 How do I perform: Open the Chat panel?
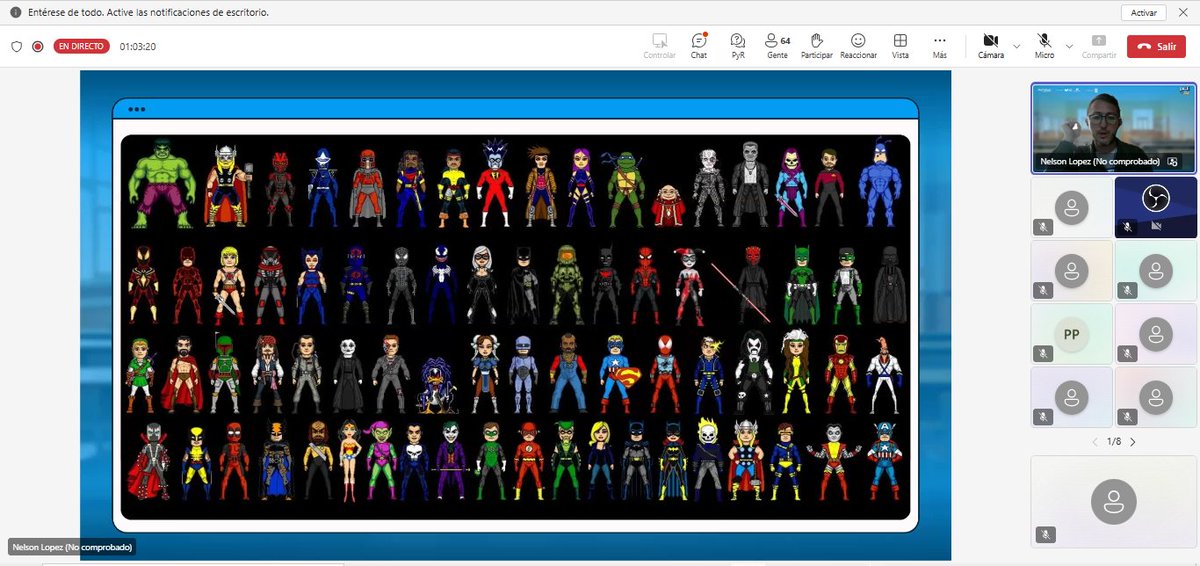[x=699, y=46]
